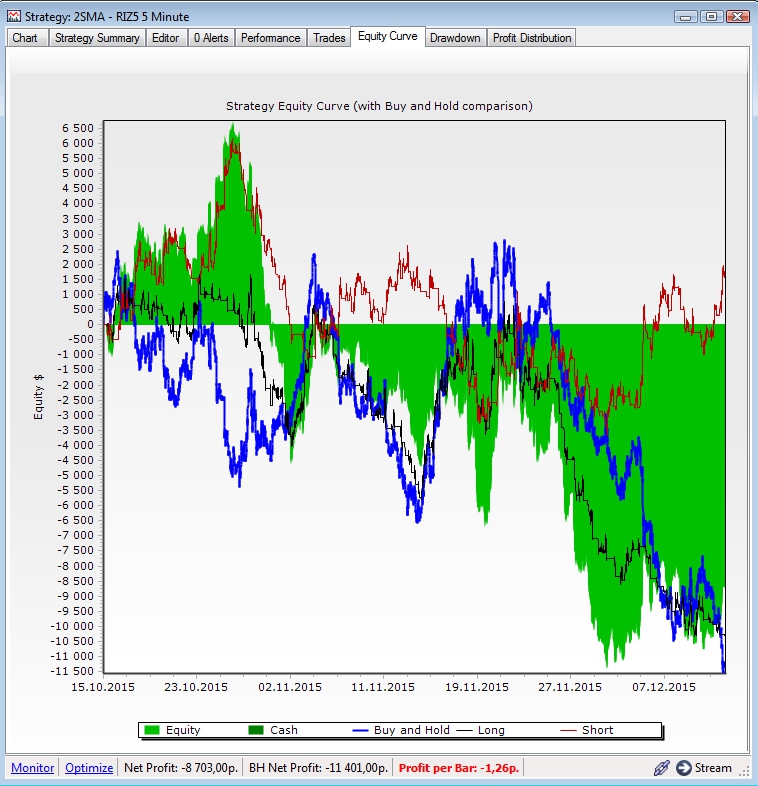Click the Stream label in status bar
The height and width of the screenshot is (786, 758).
click(x=713, y=768)
